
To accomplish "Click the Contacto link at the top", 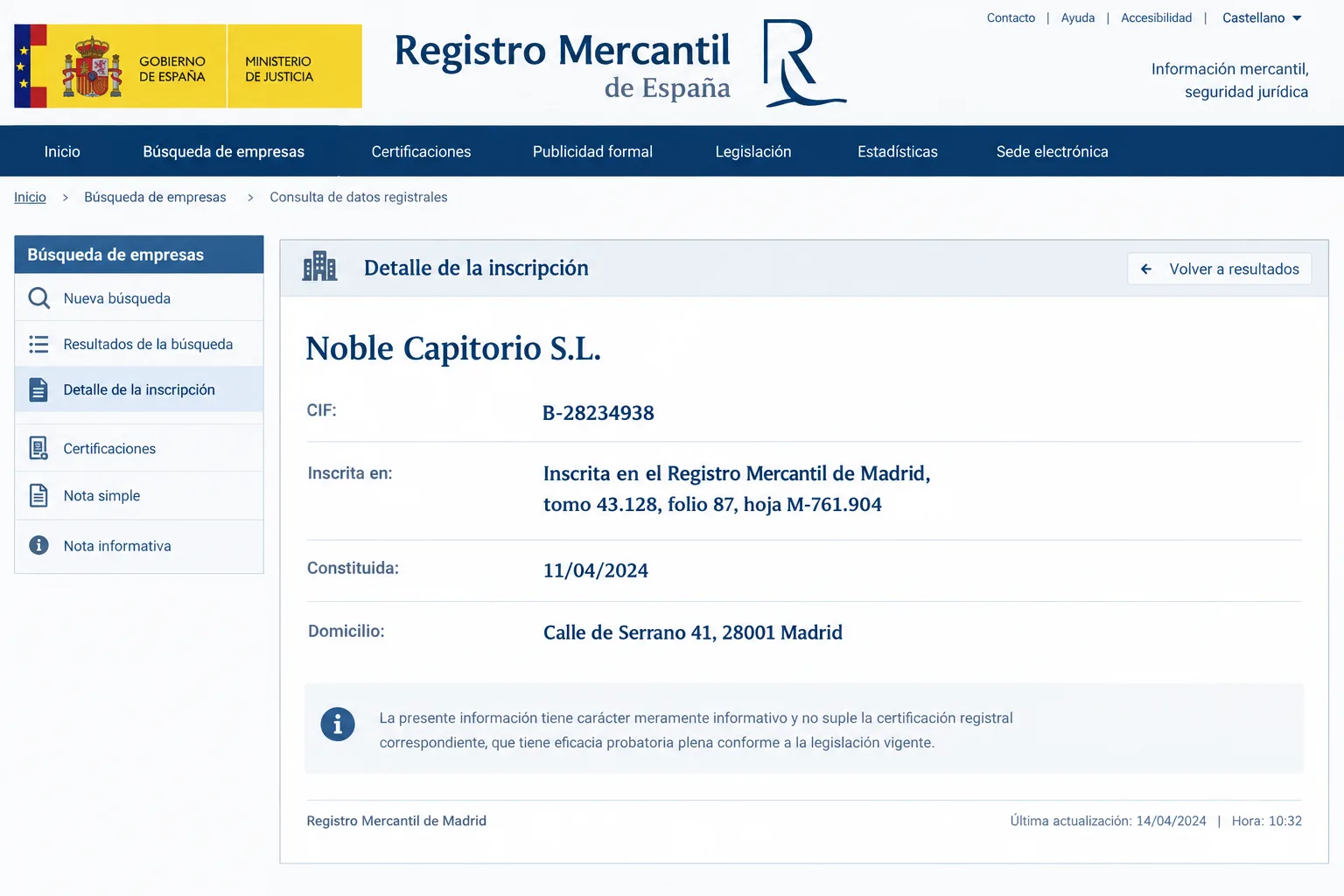I will (1011, 17).
